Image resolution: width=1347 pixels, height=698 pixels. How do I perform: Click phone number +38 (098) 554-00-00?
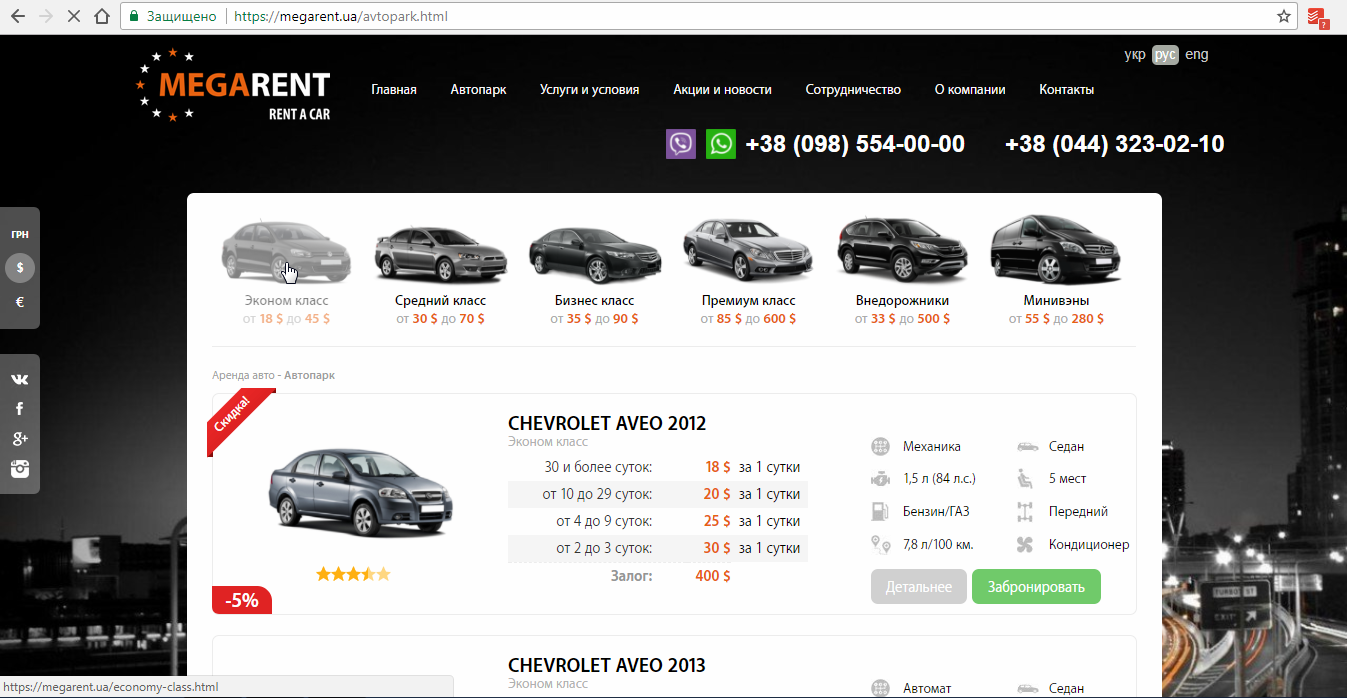click(x=855, y=144)
